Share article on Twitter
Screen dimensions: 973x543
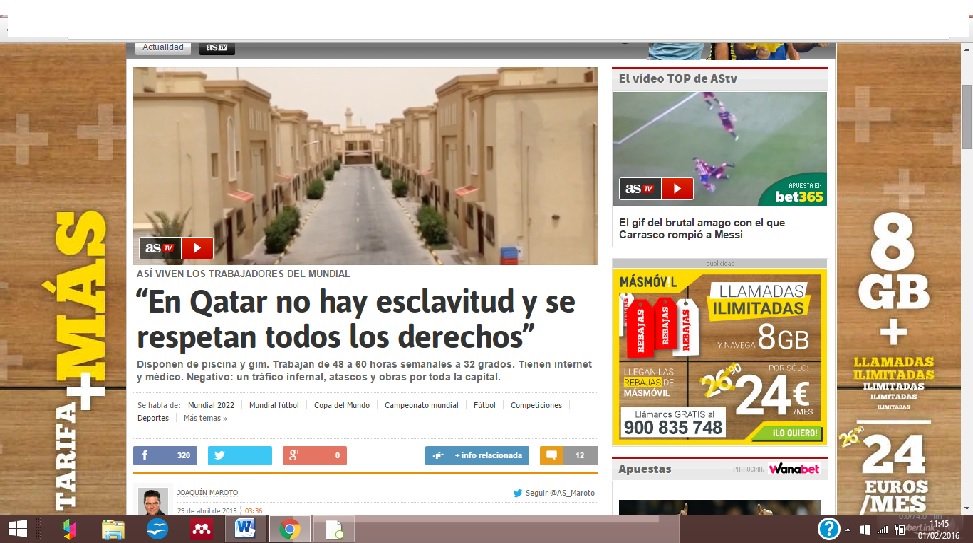240,455
